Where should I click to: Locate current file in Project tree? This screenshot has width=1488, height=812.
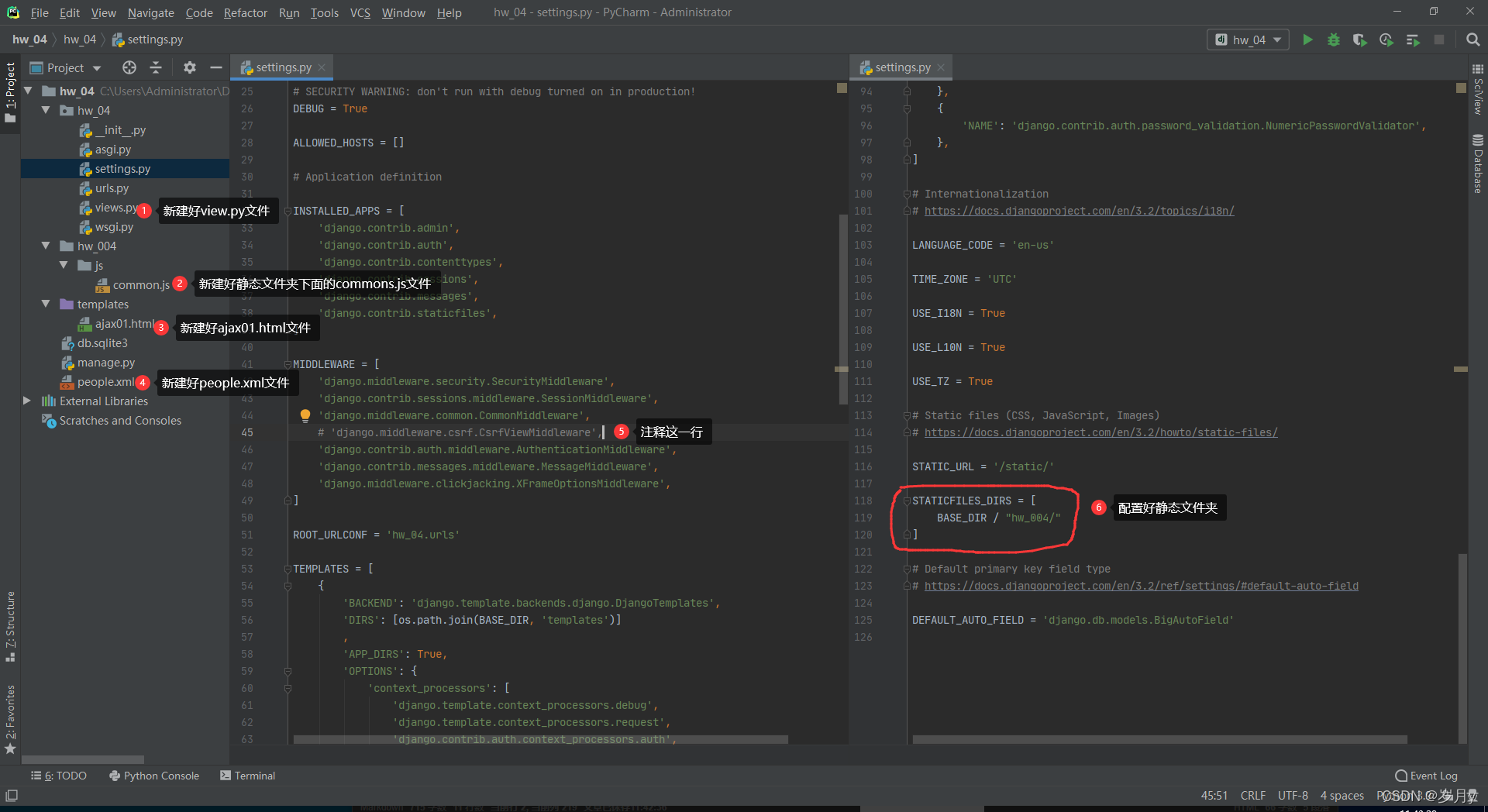[129, 67]
